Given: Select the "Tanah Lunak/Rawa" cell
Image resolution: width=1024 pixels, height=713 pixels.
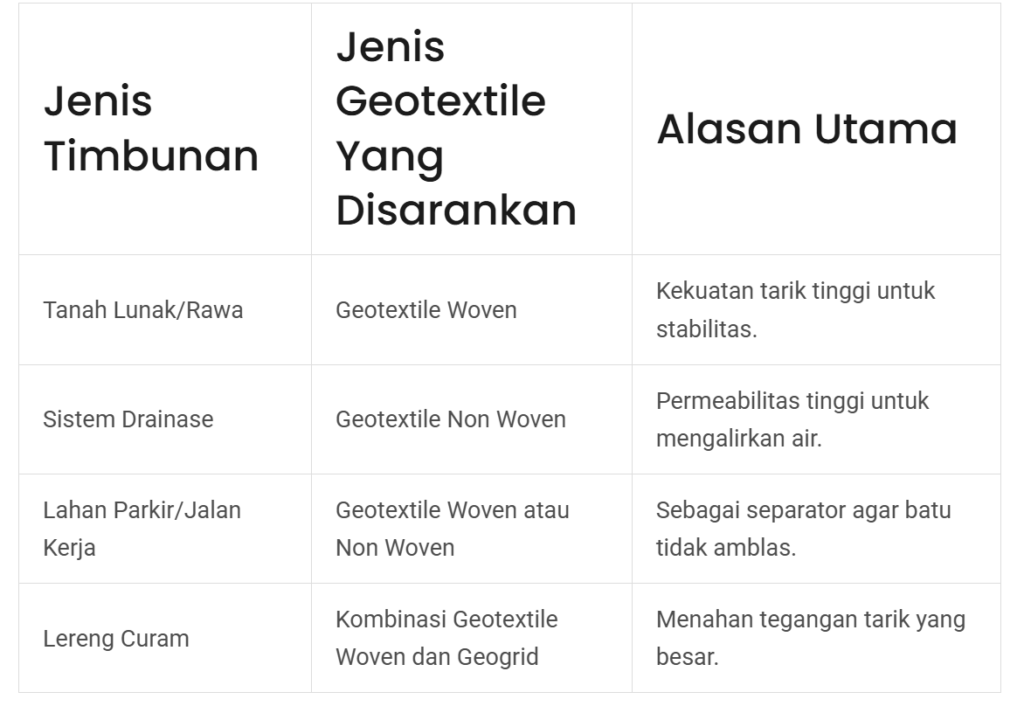Looking at the screenshot, I should point(143,310).
